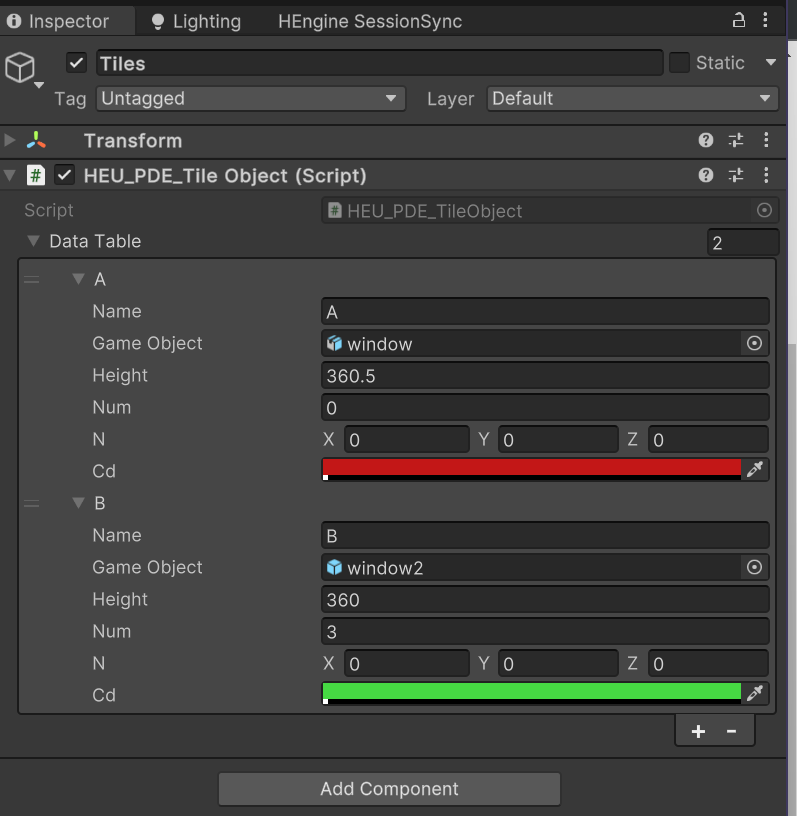
Task: Enable the Static checkbox
Action: (x=679, y=62)
